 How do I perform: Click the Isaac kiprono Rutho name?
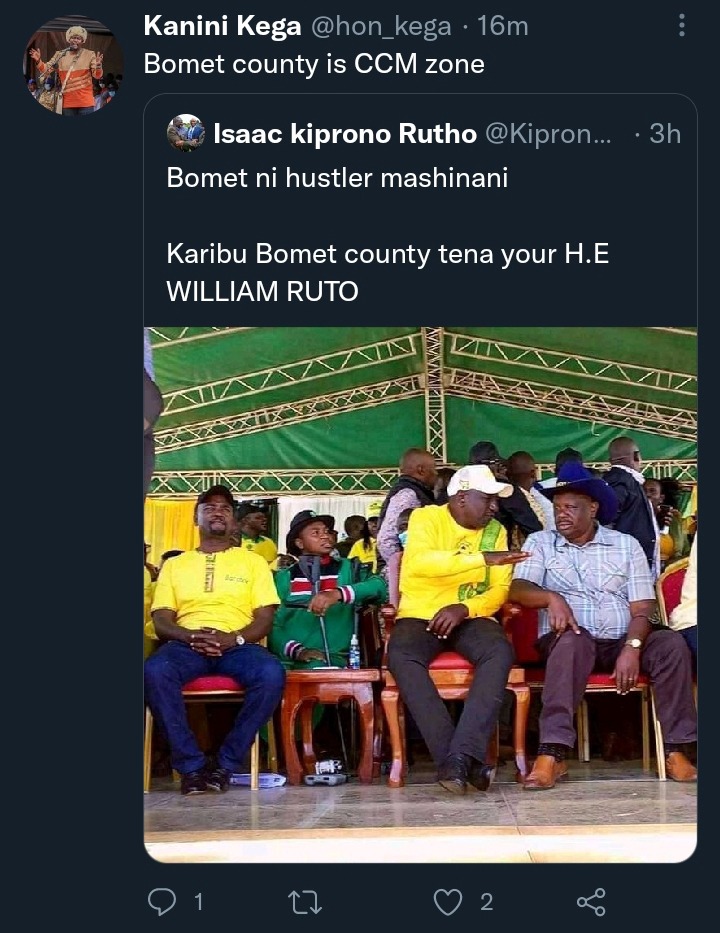coord(345,134)
